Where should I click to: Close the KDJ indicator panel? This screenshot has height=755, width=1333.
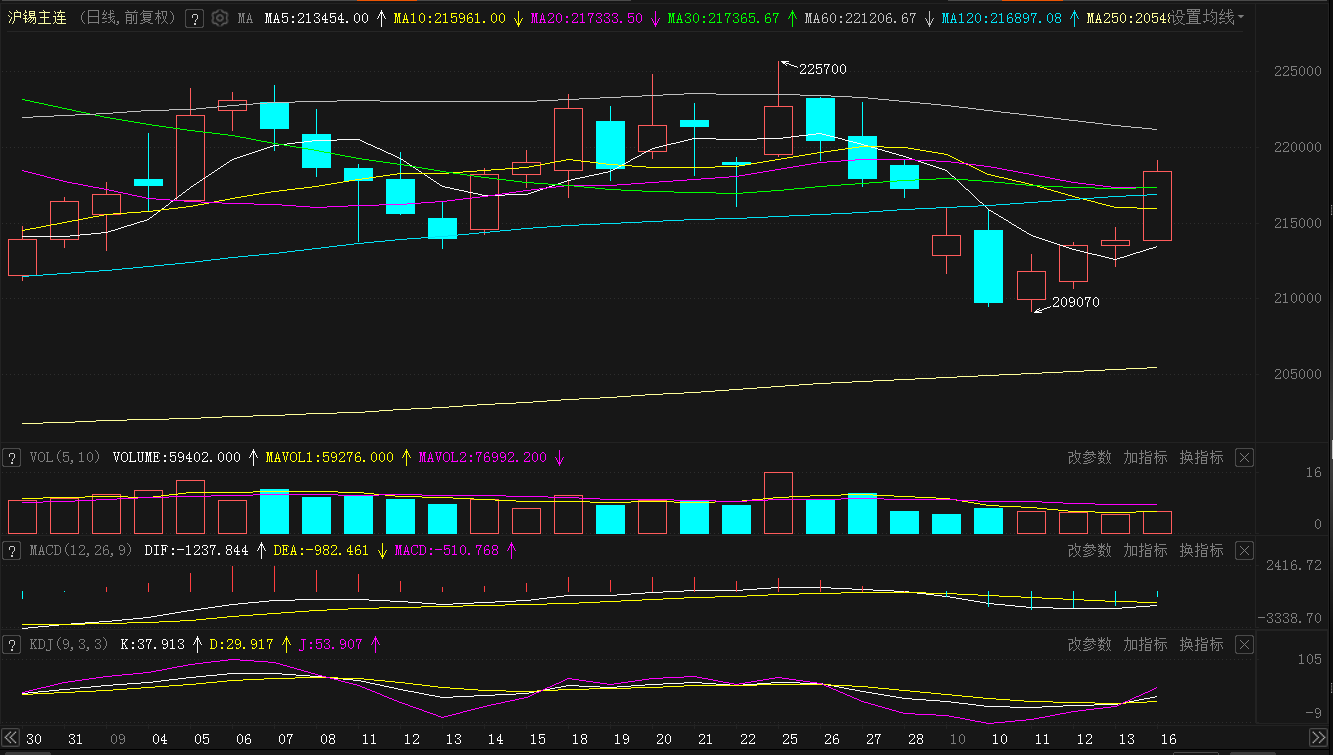pyautogui.click(x=1244, y=644)
